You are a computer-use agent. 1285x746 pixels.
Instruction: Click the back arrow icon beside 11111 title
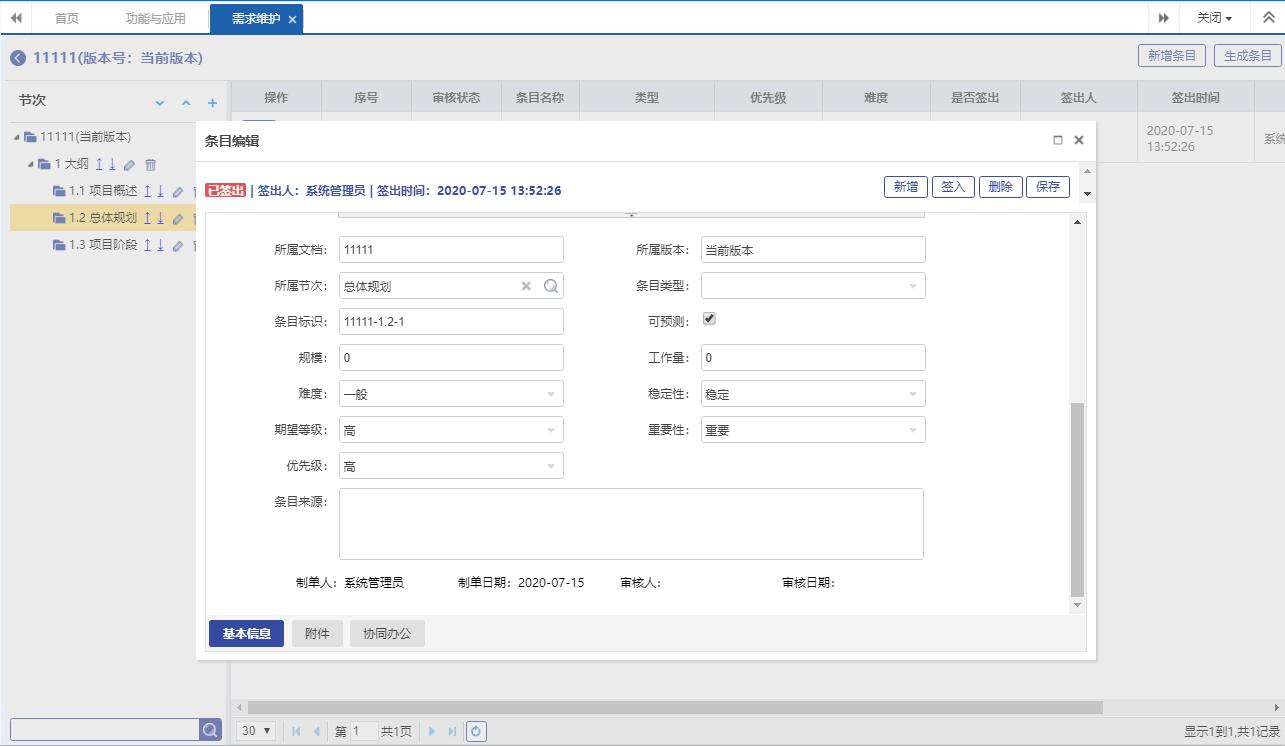[x=18, y=58]
